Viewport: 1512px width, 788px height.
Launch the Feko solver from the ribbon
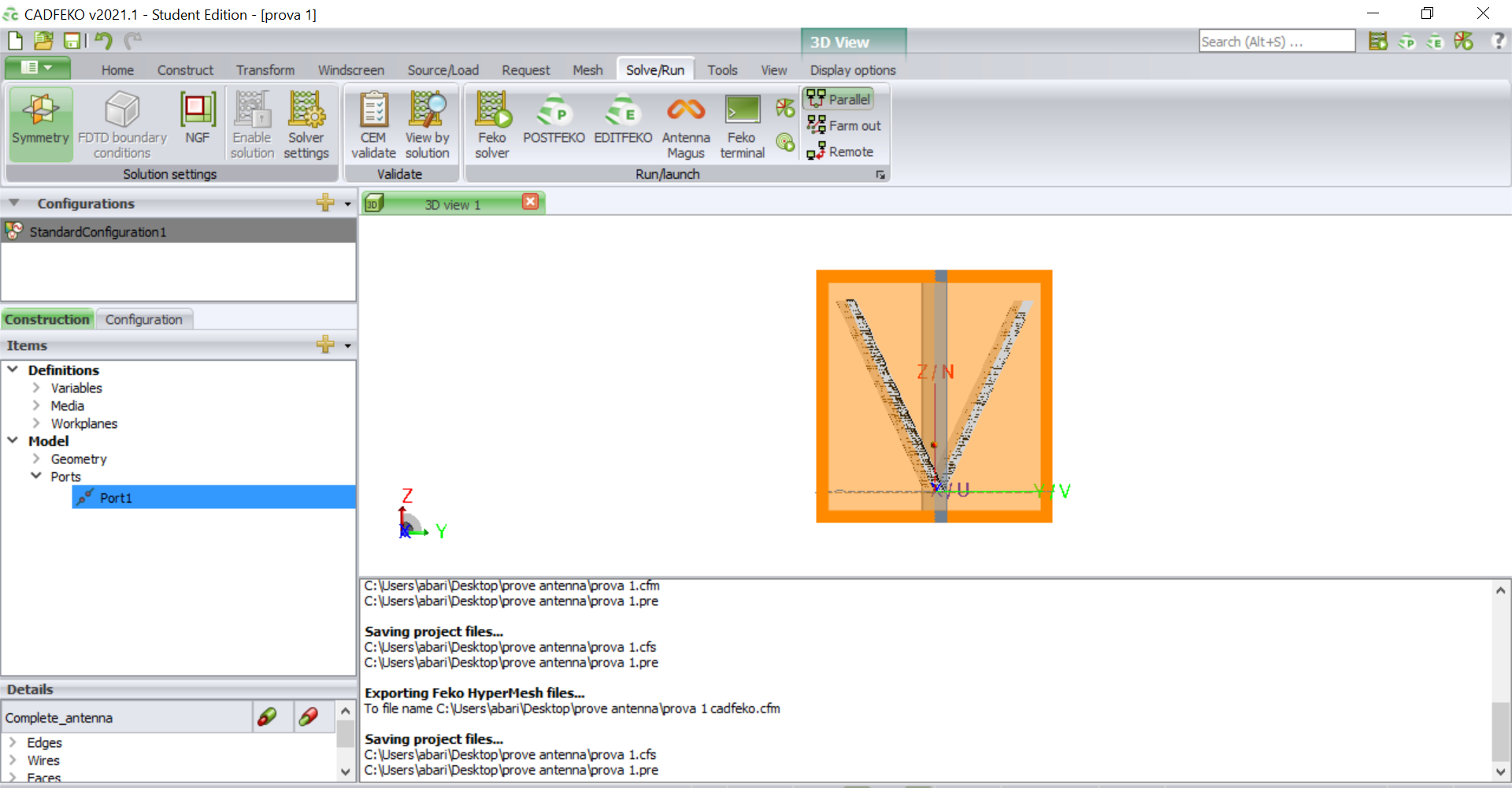pos(492,125)
